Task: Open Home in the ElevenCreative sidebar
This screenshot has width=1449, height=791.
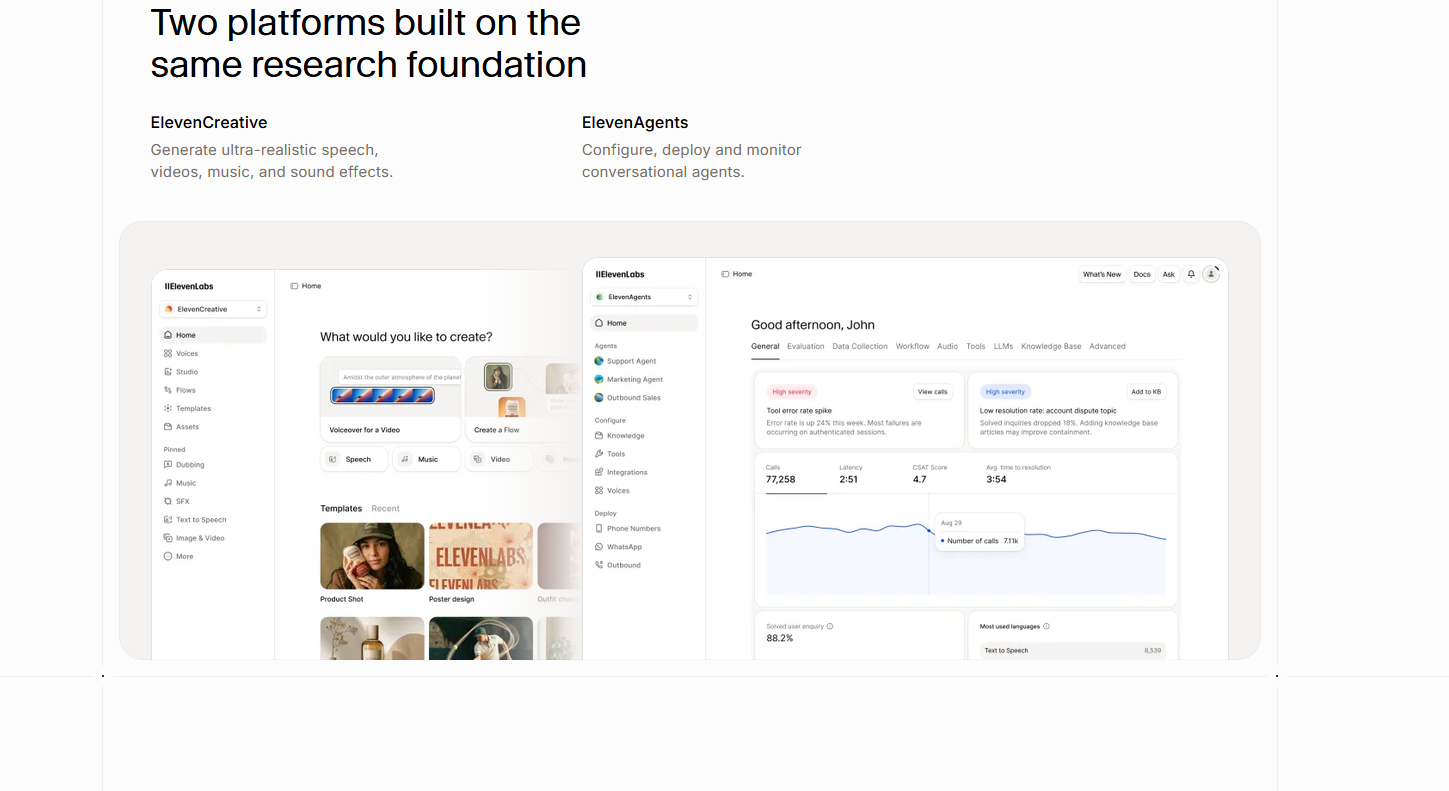Action: click(x=213, y=335)
